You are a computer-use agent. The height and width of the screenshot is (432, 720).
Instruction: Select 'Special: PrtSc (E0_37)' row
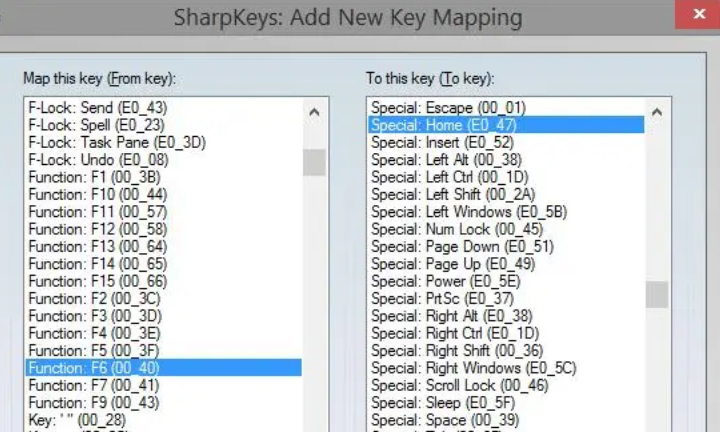pyautogui.click(x=506, y=299)
